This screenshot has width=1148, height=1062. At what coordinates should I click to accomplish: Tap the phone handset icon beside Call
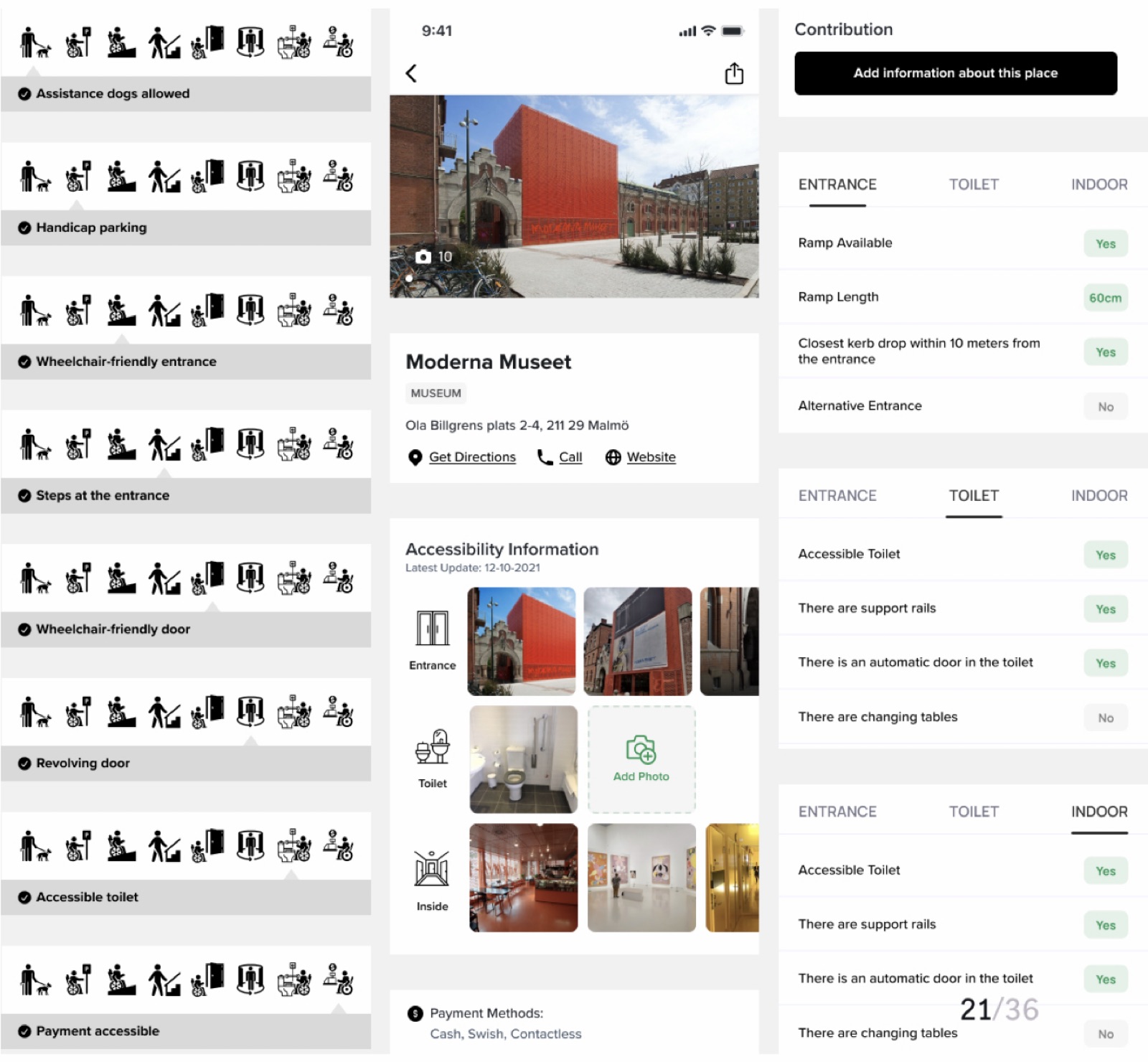[545, 457]
